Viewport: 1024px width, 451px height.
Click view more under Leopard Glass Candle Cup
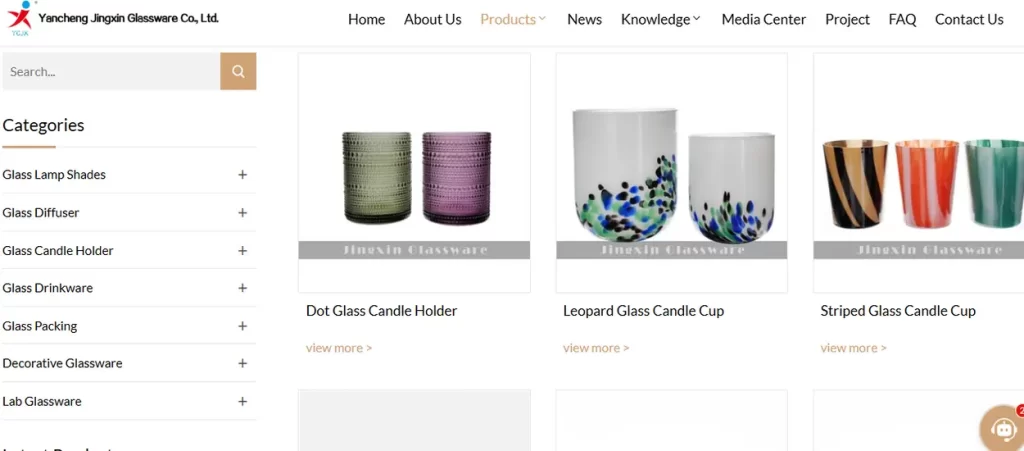pos(596,348)
